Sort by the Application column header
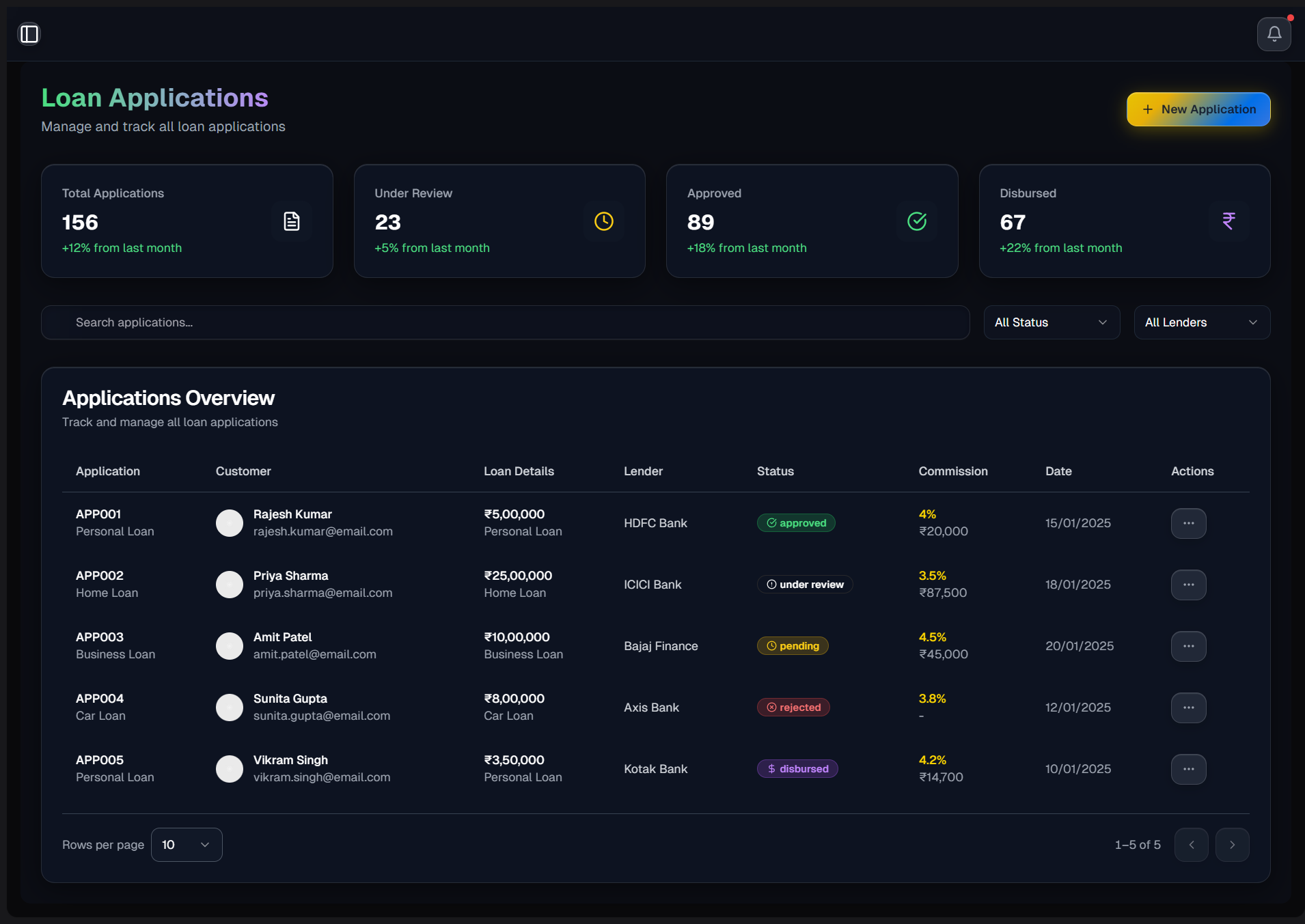 point(108,471)
